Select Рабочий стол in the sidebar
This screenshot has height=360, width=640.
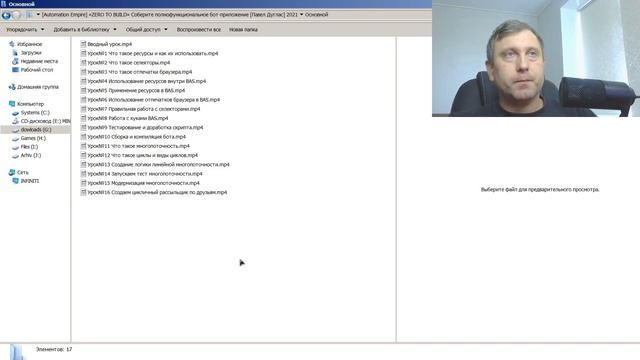tap(37, 70)
